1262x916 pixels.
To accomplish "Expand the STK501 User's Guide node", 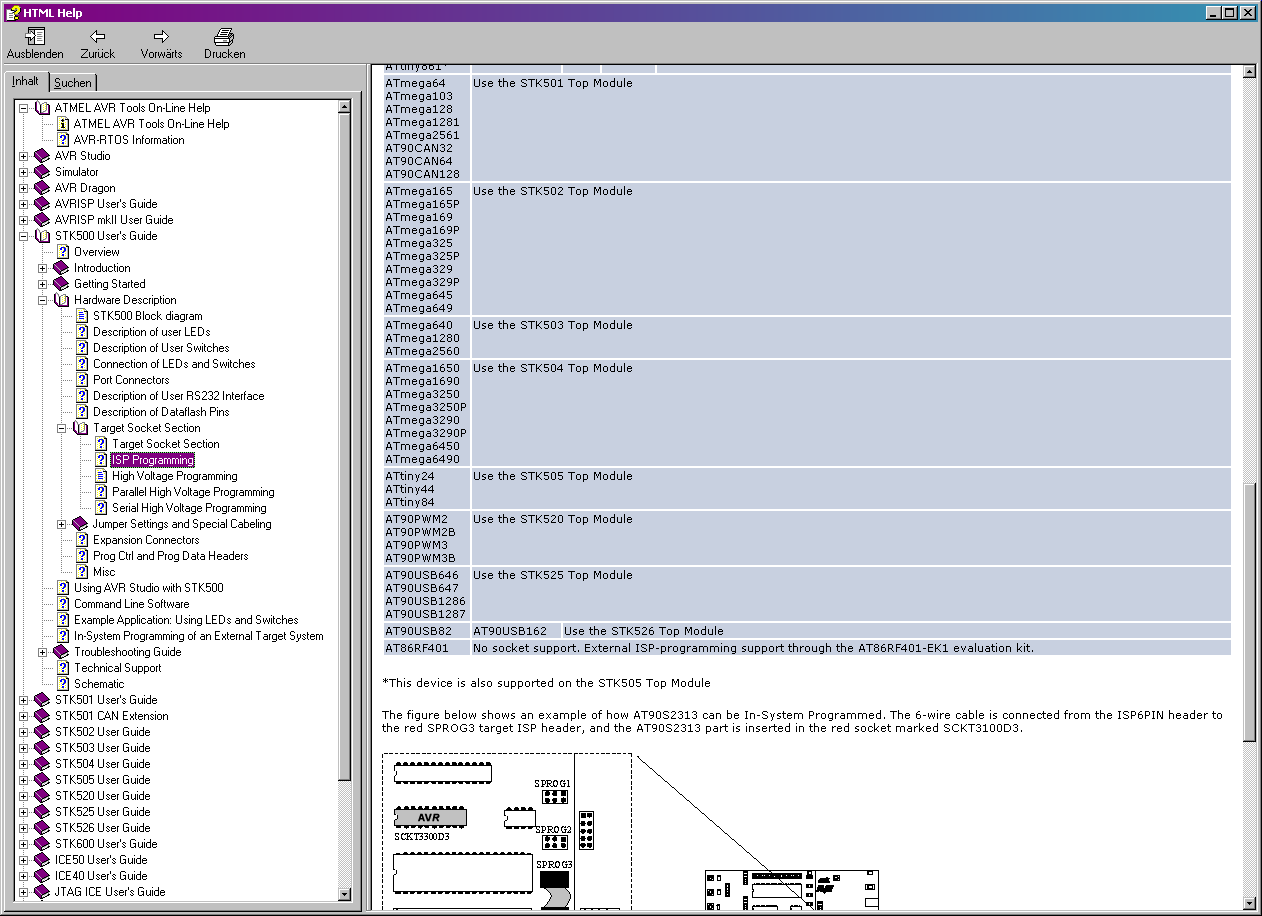I will pyautogui.click(x=24, y=700).
